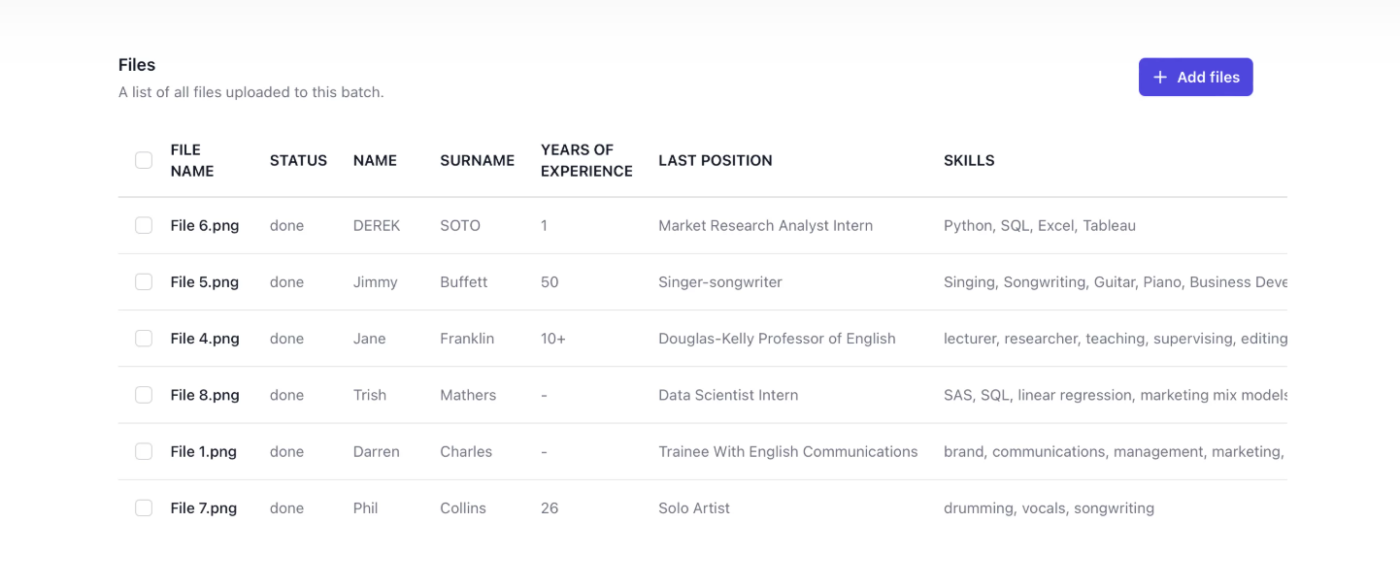Viewport: 1400px width, 588px height.
Task: Click the Skills column header
Action: point(969,160)
